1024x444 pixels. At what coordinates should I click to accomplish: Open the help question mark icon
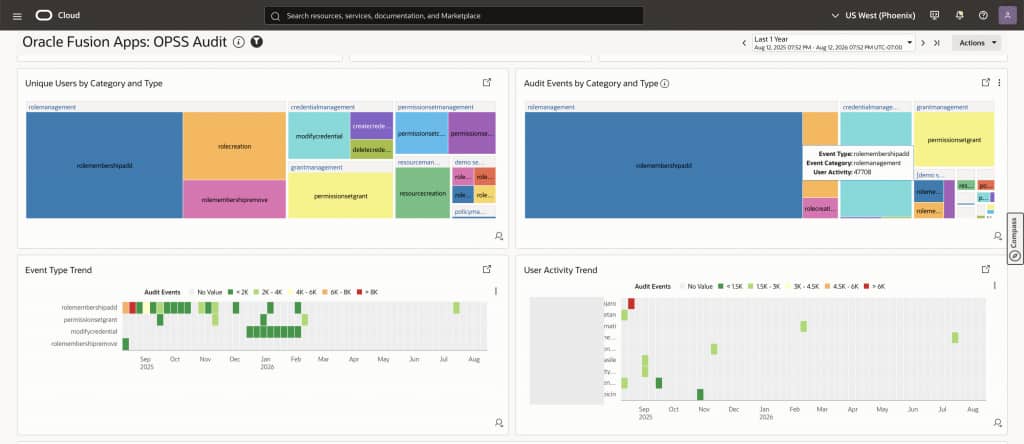(x=984, y=15)
